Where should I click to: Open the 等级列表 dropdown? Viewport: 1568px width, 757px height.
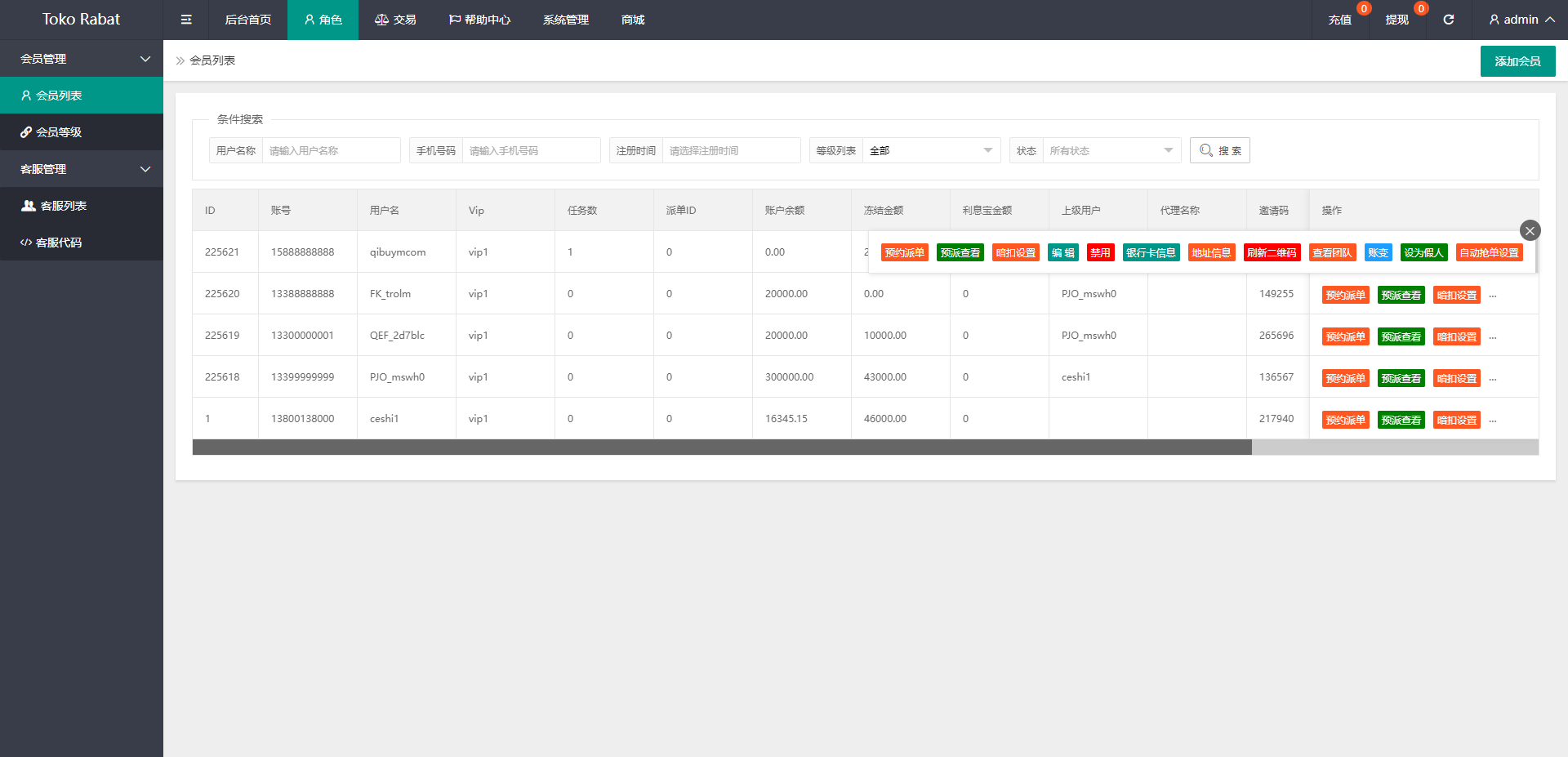click(x=931, y=150)
